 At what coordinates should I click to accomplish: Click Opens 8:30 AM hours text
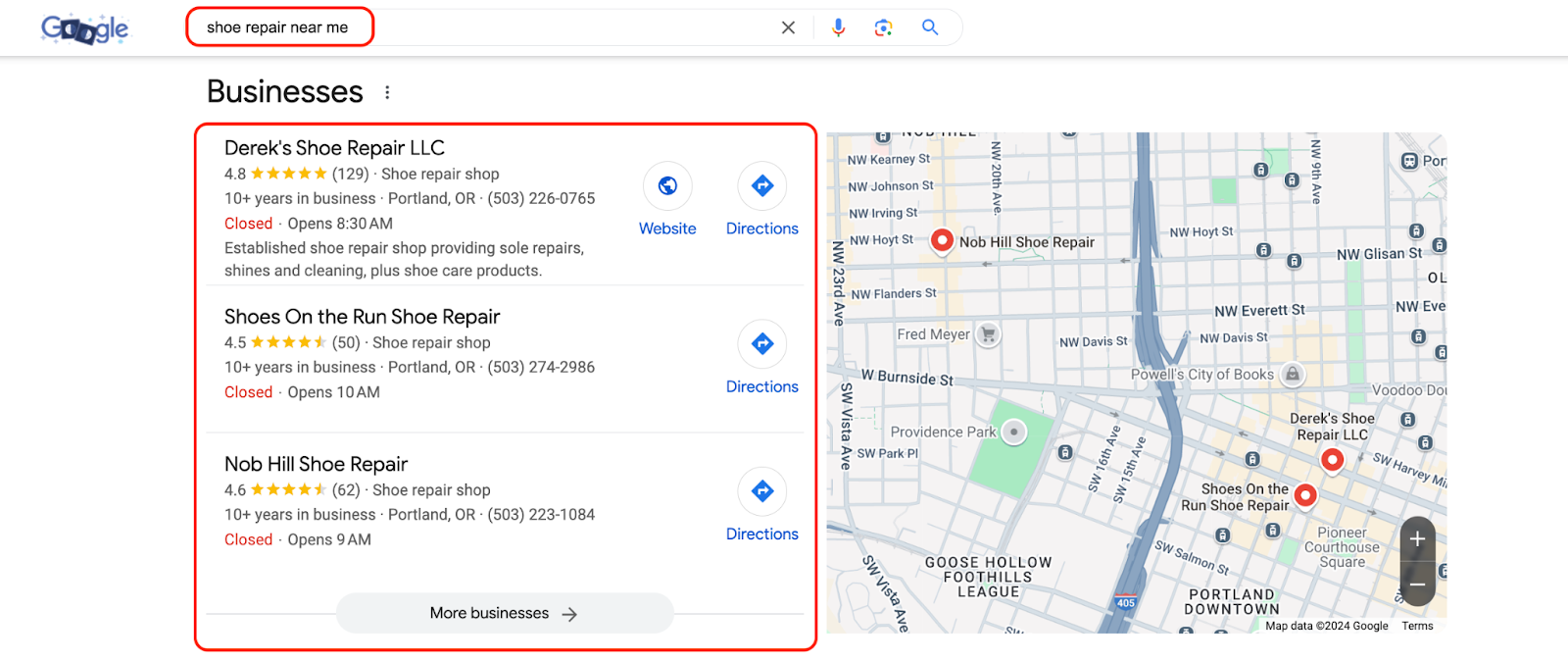pos(340,224)
